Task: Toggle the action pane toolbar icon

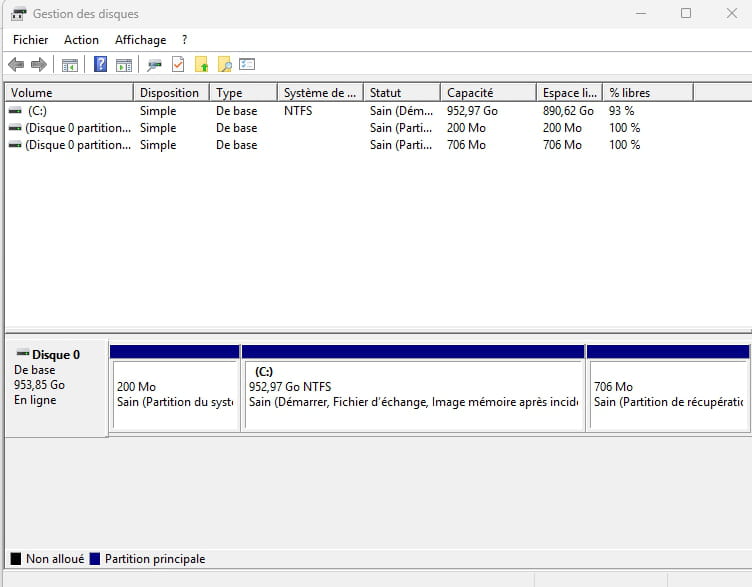Action: point(123,65)
